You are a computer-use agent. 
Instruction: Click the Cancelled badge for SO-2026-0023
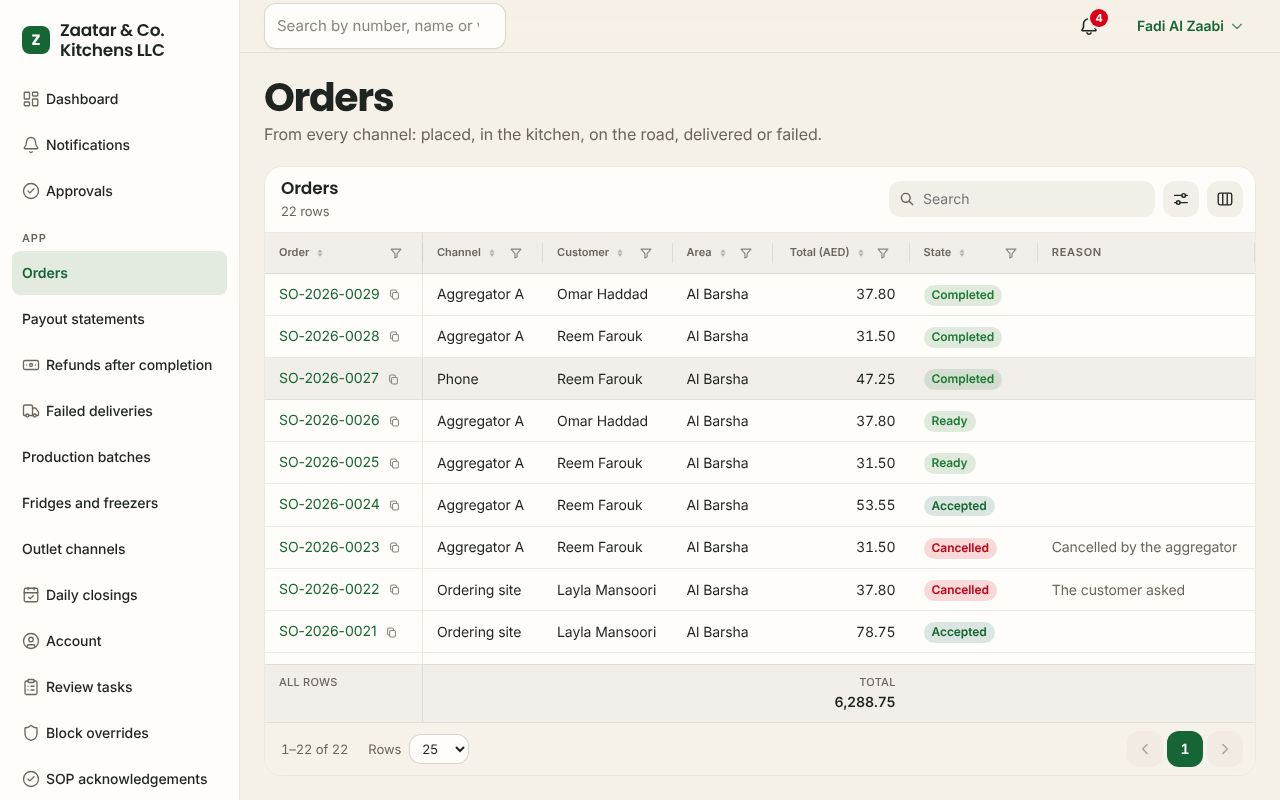960,548
